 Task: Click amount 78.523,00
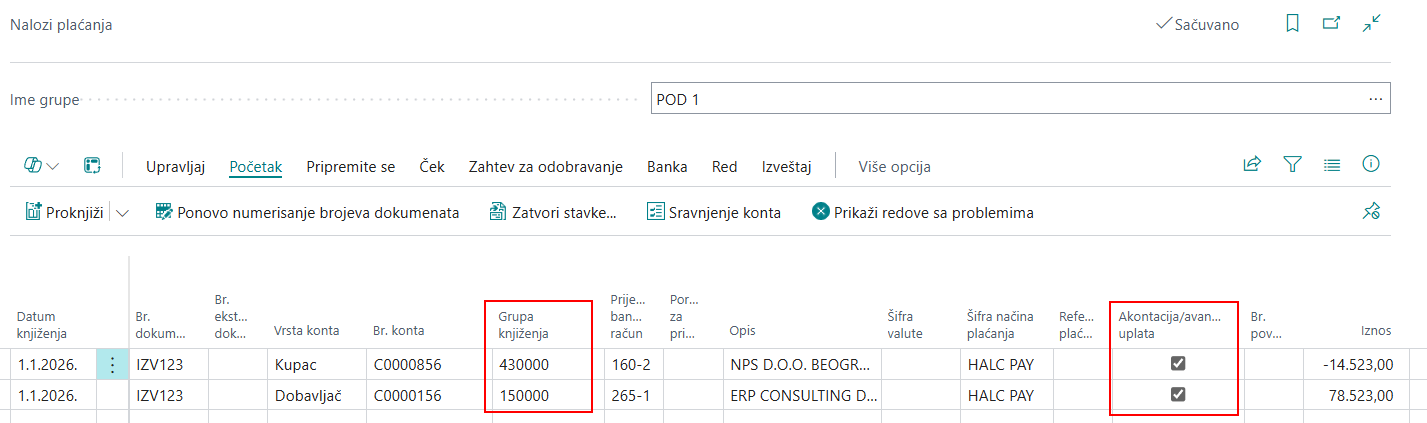(1361, 395)
